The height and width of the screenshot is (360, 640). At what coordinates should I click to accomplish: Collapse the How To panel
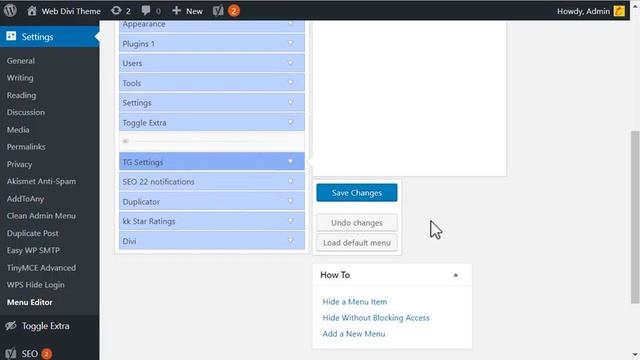pyautogui.click(x=456, y=275)
